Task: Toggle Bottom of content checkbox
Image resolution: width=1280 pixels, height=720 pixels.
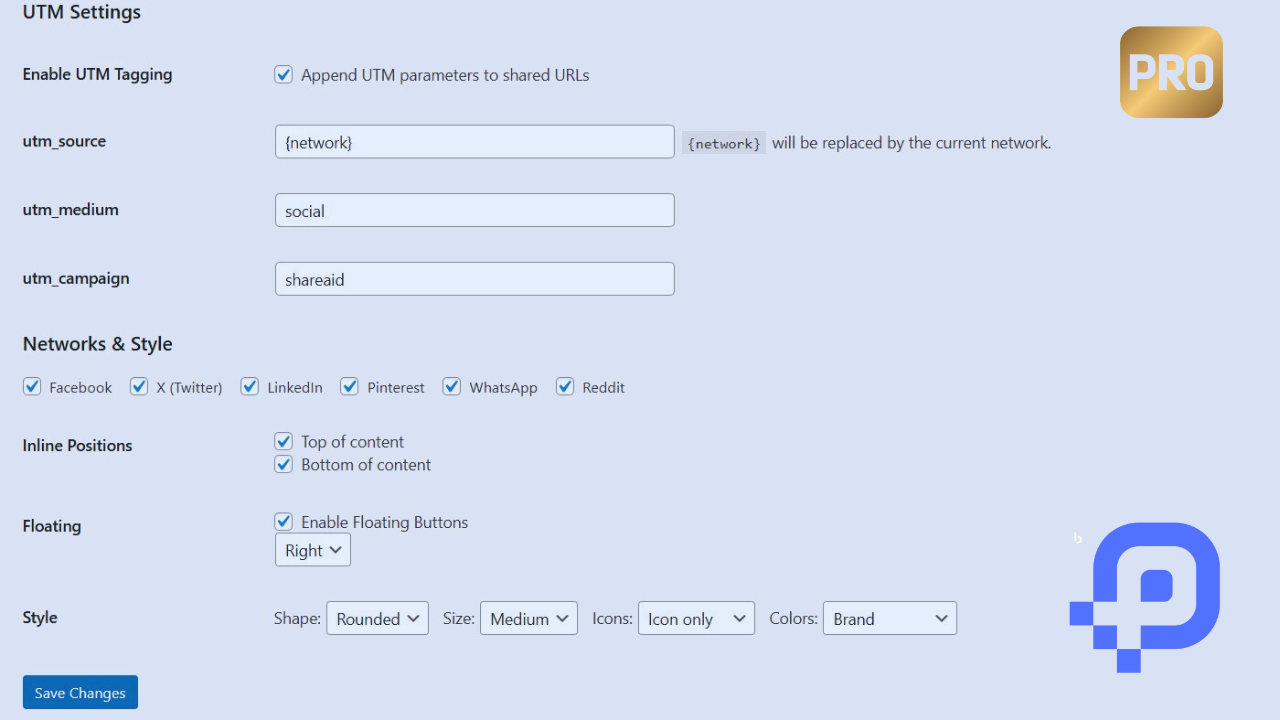Action: point(283,464)
